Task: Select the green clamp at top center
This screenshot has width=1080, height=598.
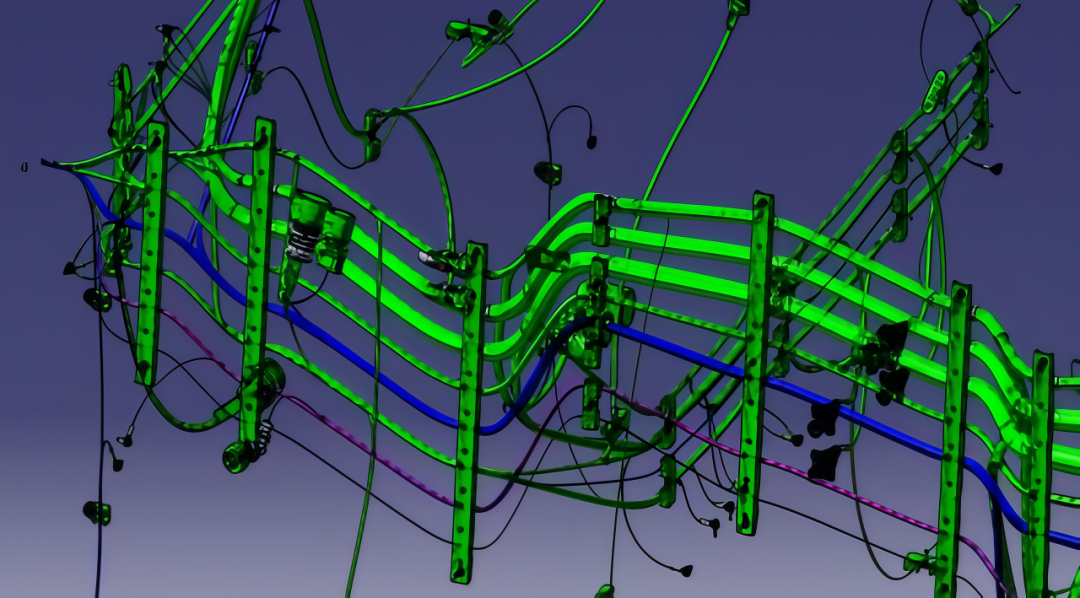Action: (477, 32)
